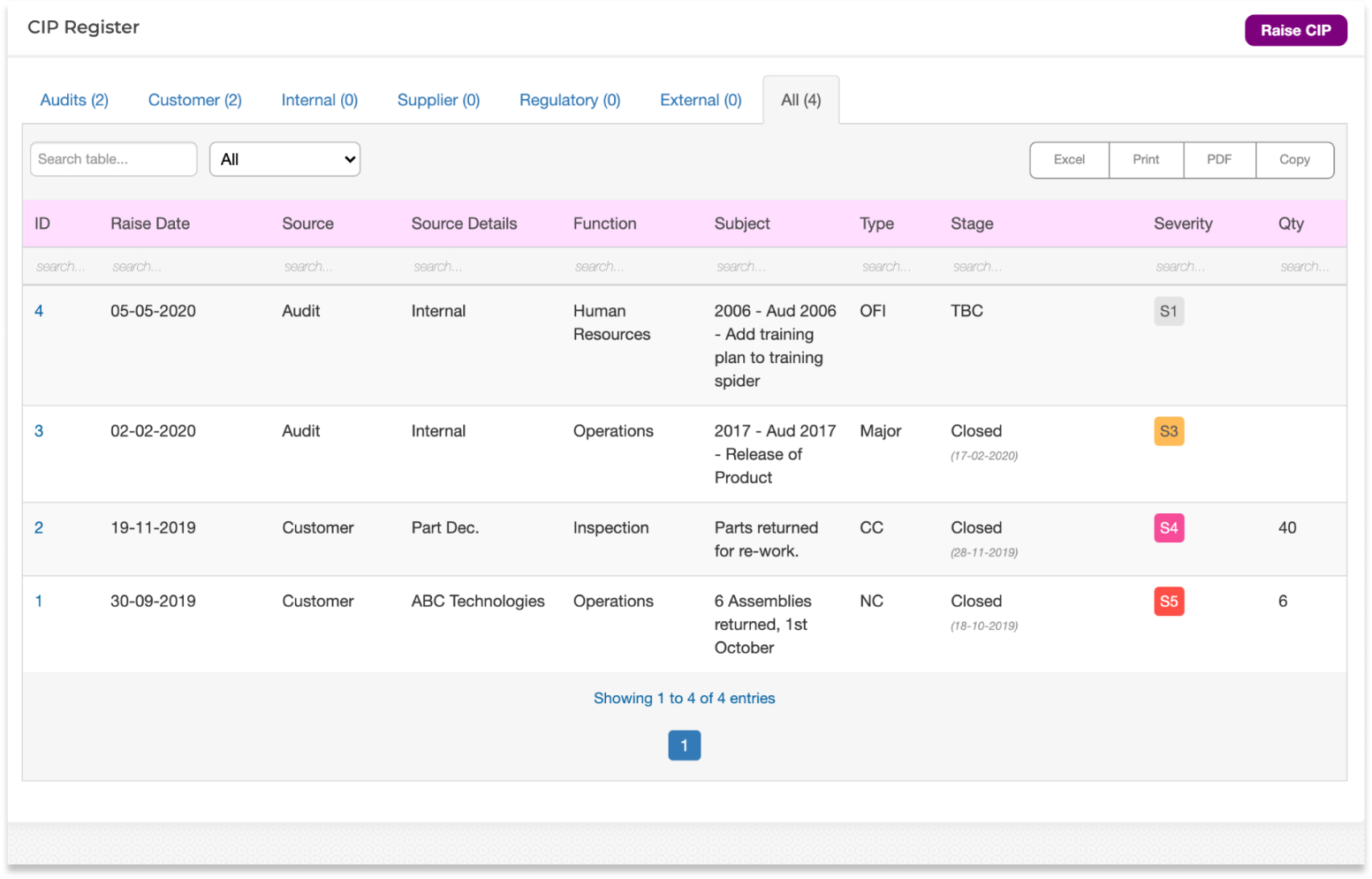Click the pink S4 severity badge
Viewport: 1372px width, 879px height.
[x=1169, y=527]
